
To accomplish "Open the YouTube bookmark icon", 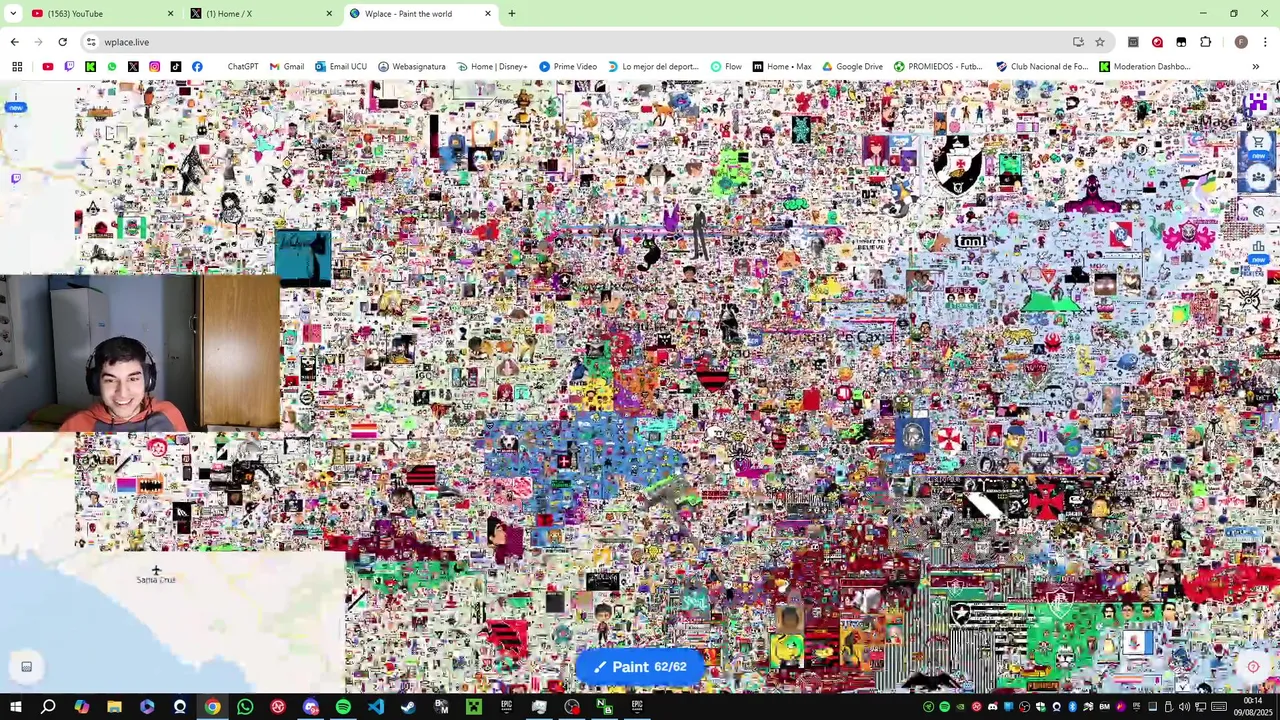I will [47, 67].
